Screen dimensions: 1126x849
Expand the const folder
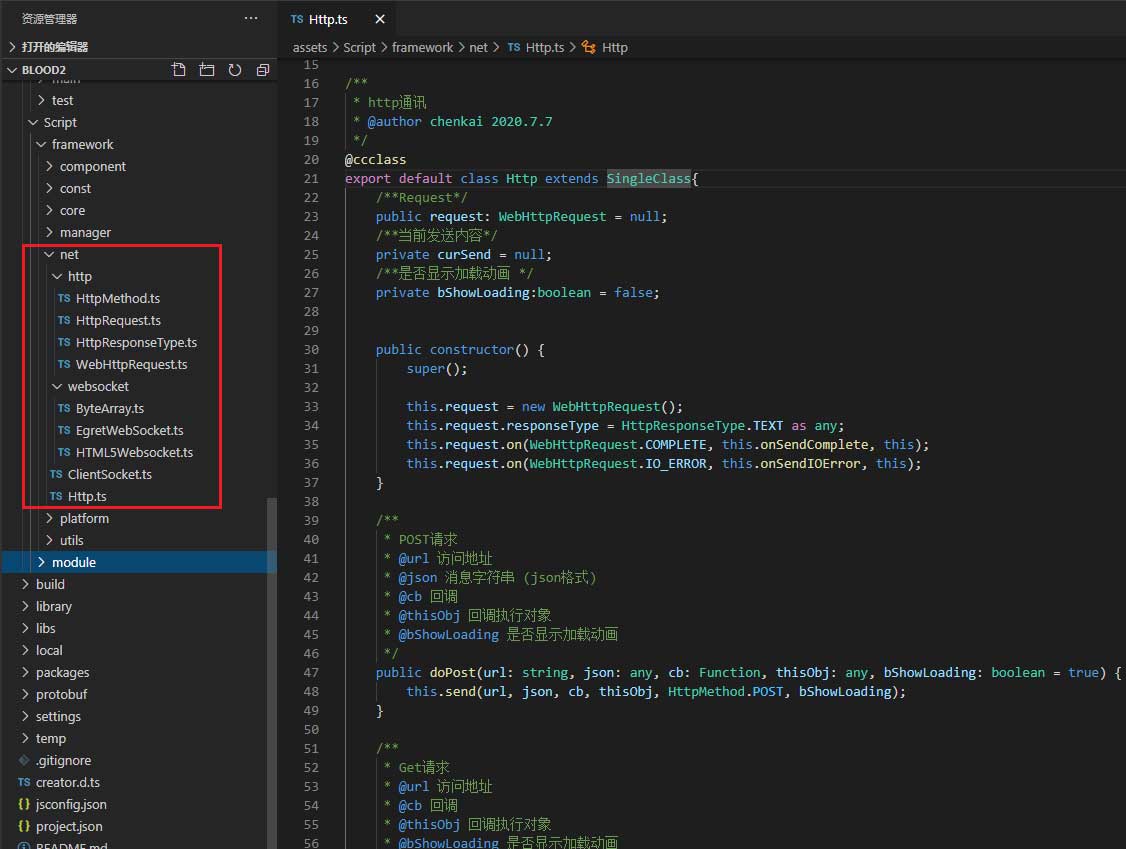49,188
